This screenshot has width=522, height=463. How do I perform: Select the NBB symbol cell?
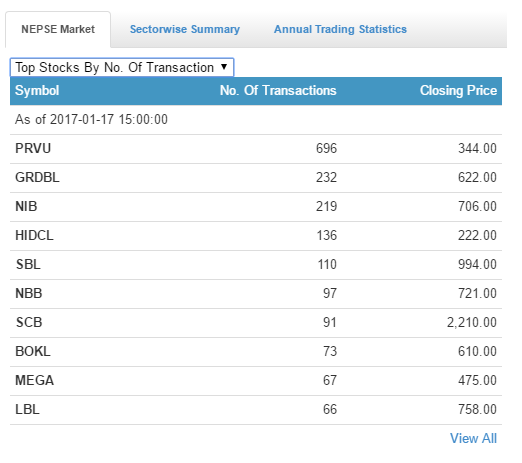29,294
